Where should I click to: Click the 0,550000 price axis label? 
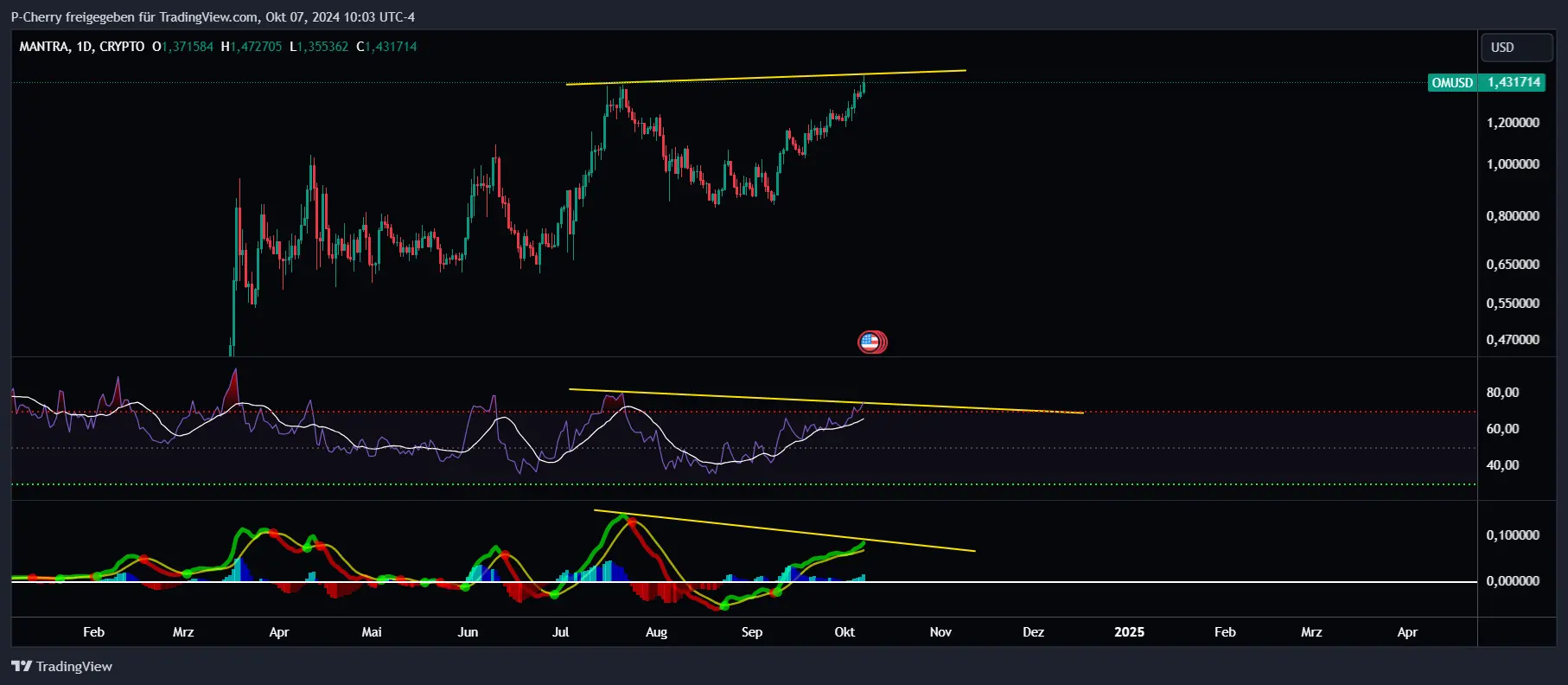pyautogui.click(x=1513, y=304)
